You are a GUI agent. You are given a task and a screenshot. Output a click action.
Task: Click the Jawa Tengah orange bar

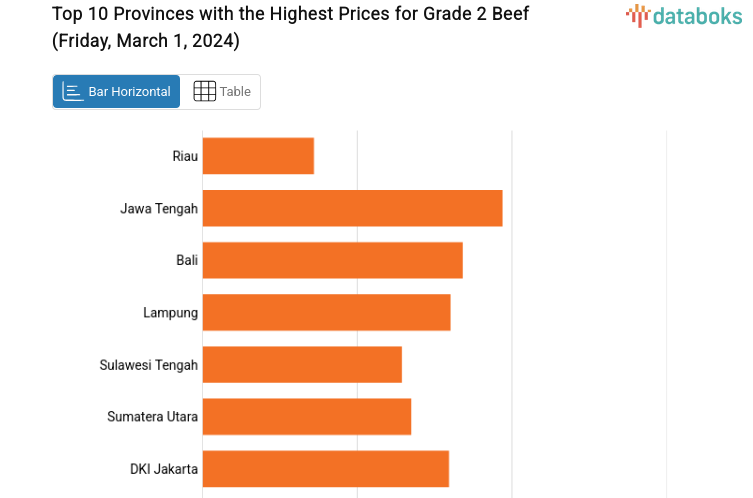click(x=352, y=208)
